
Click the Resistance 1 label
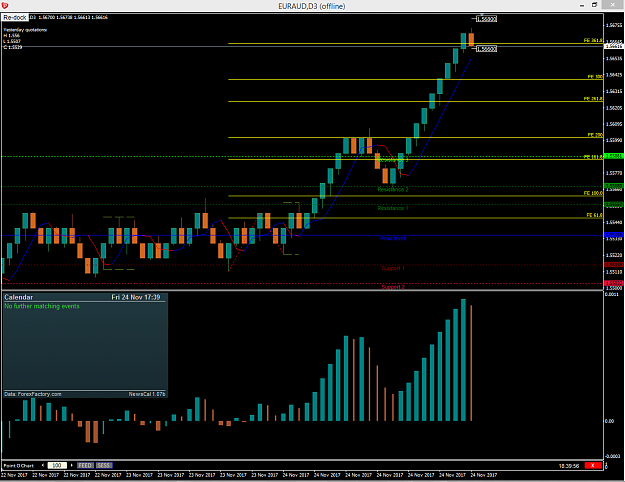click(393, 208)
